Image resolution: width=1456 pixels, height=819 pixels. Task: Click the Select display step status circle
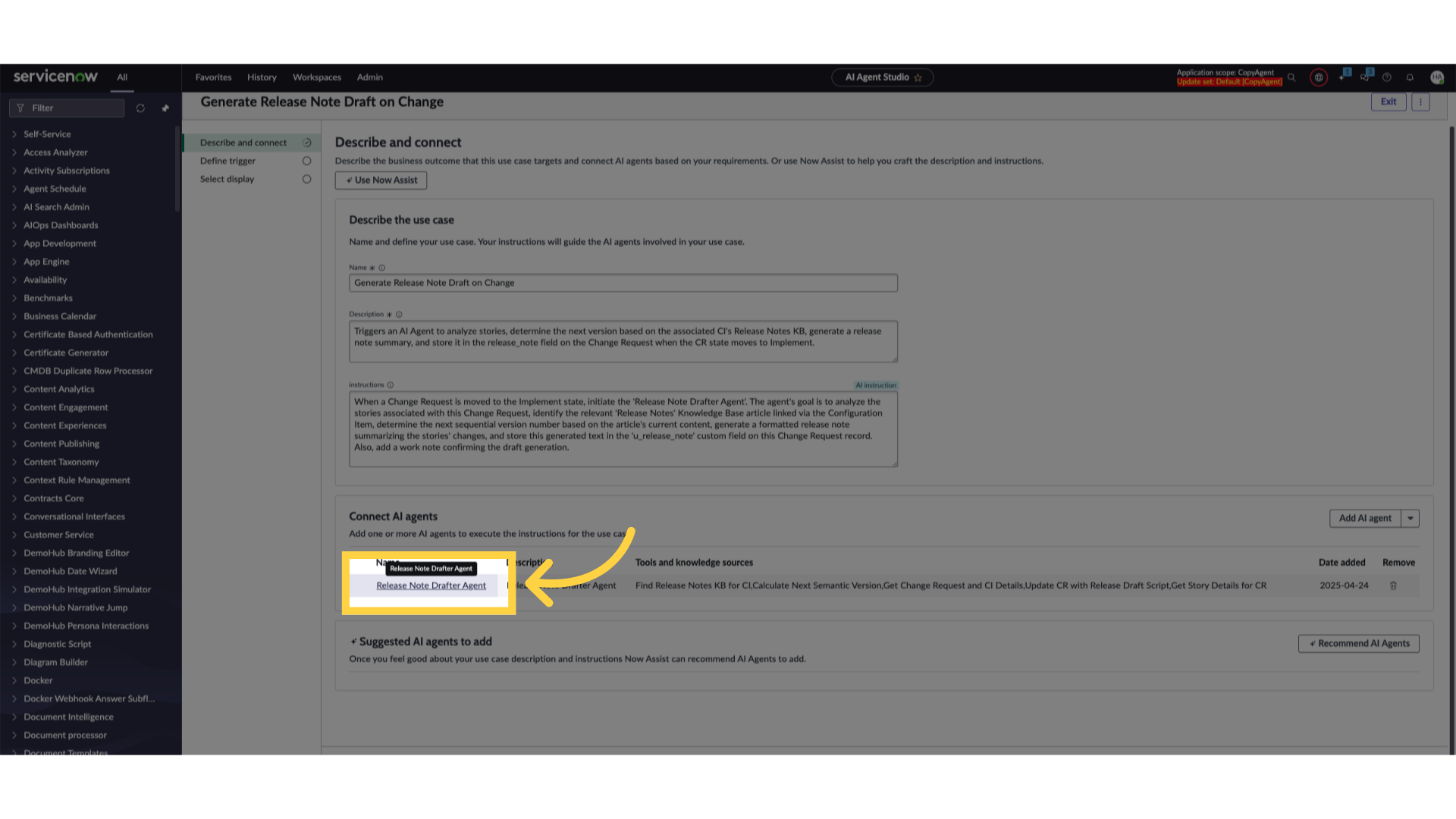(307, 179)
